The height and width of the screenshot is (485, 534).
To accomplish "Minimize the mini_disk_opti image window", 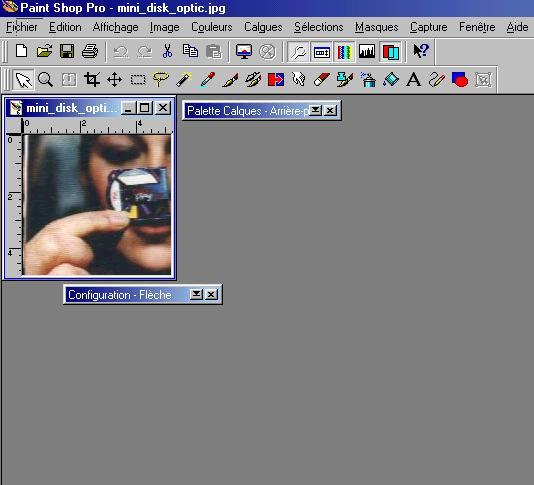I will coord(129,108).
